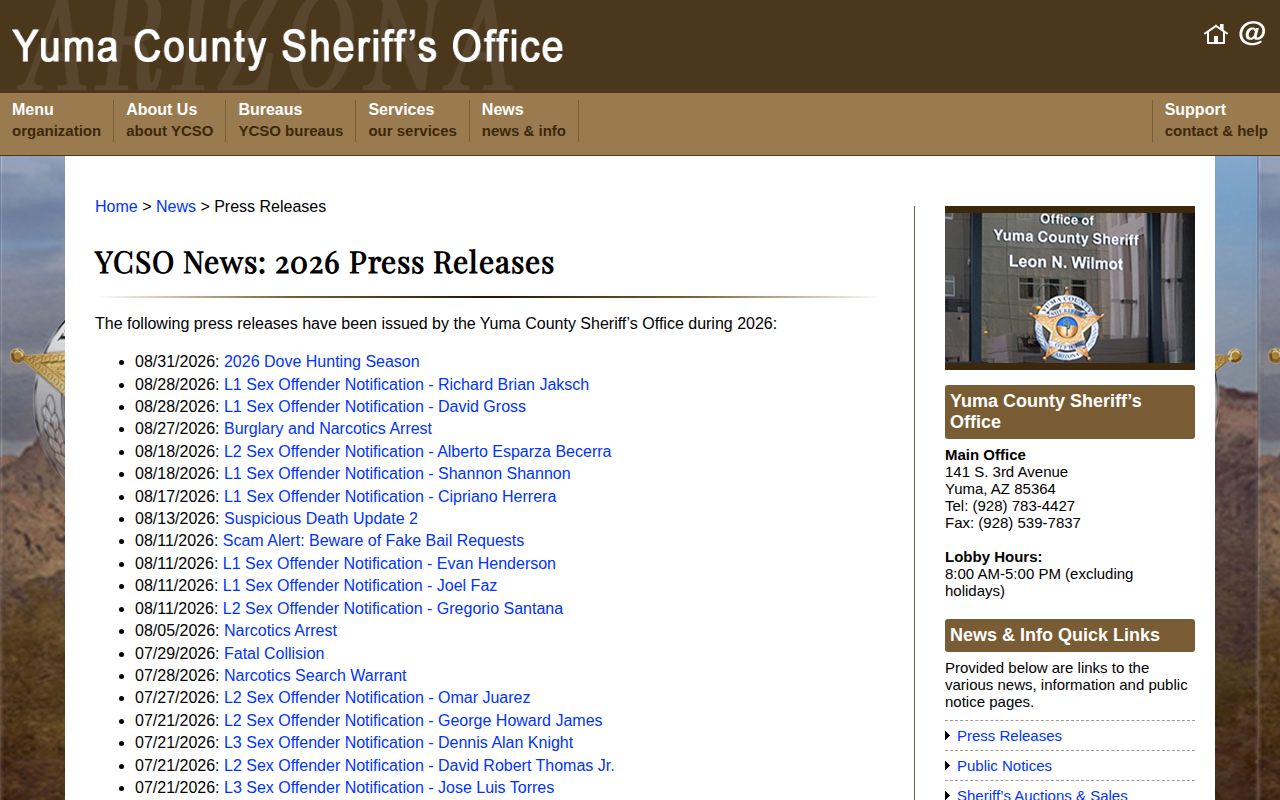Open the Dennis Alan Knight notification
This screenshot has height=800, width=1280.
(x=398, y=743)
